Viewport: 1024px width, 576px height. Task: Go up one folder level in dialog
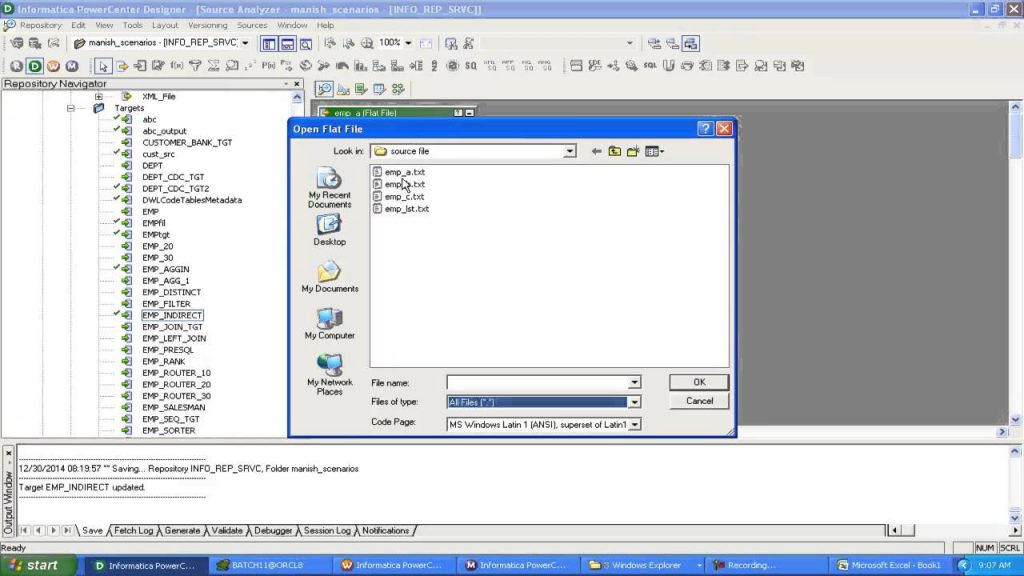pos(615,152)
